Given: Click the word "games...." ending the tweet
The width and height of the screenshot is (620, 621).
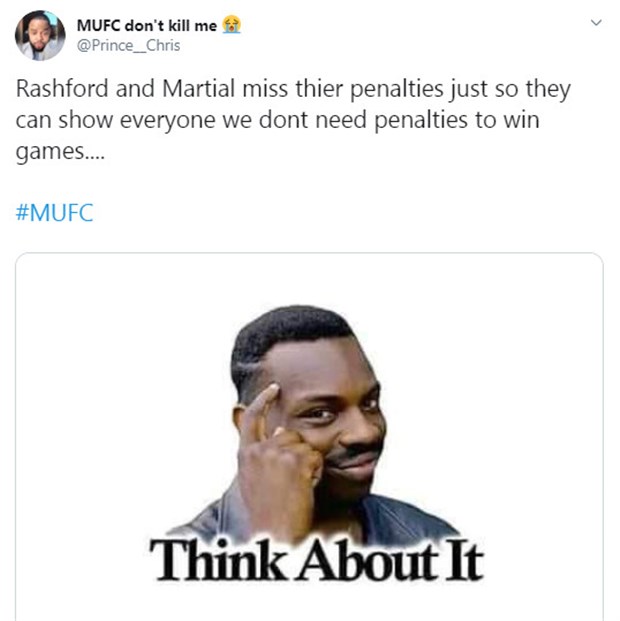Looking at the screenshot, I should (x=60, y=152).
